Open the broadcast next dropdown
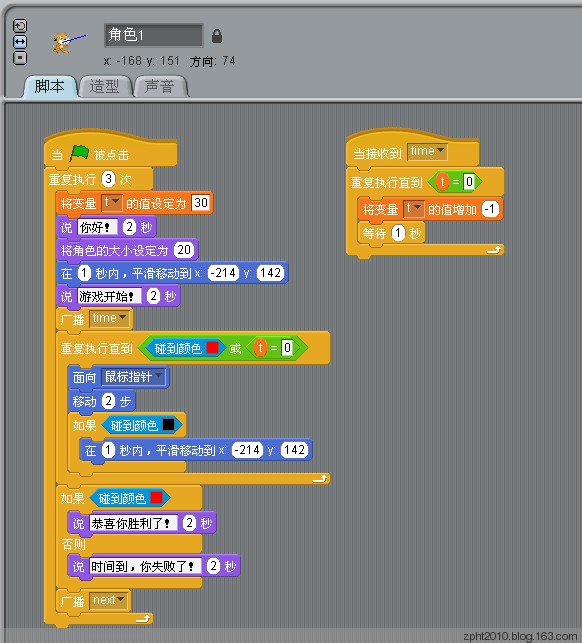 [x=109, y=601]
